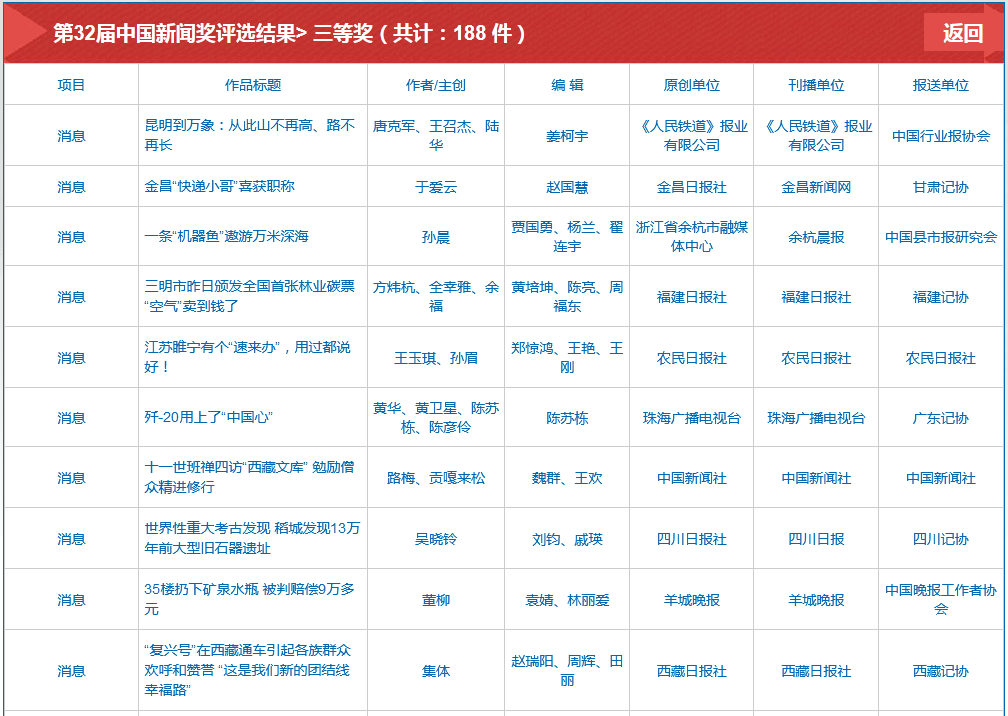This screenshot has height=716, width=1008.
Task: Open the article 昆明到万象：从此山不再高
Action: (250, 135)
